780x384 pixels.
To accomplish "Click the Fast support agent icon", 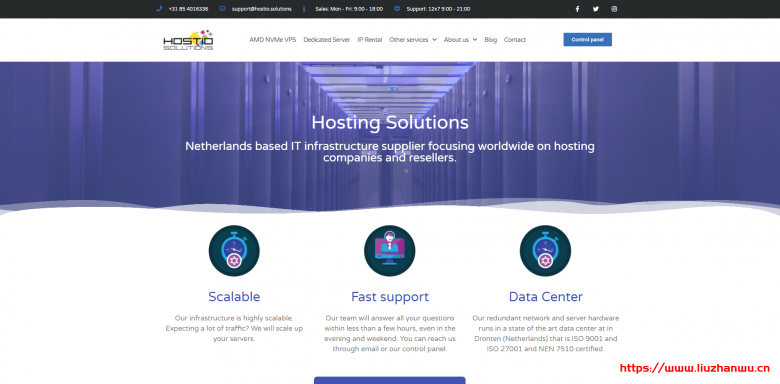I will tap(390, 251).
